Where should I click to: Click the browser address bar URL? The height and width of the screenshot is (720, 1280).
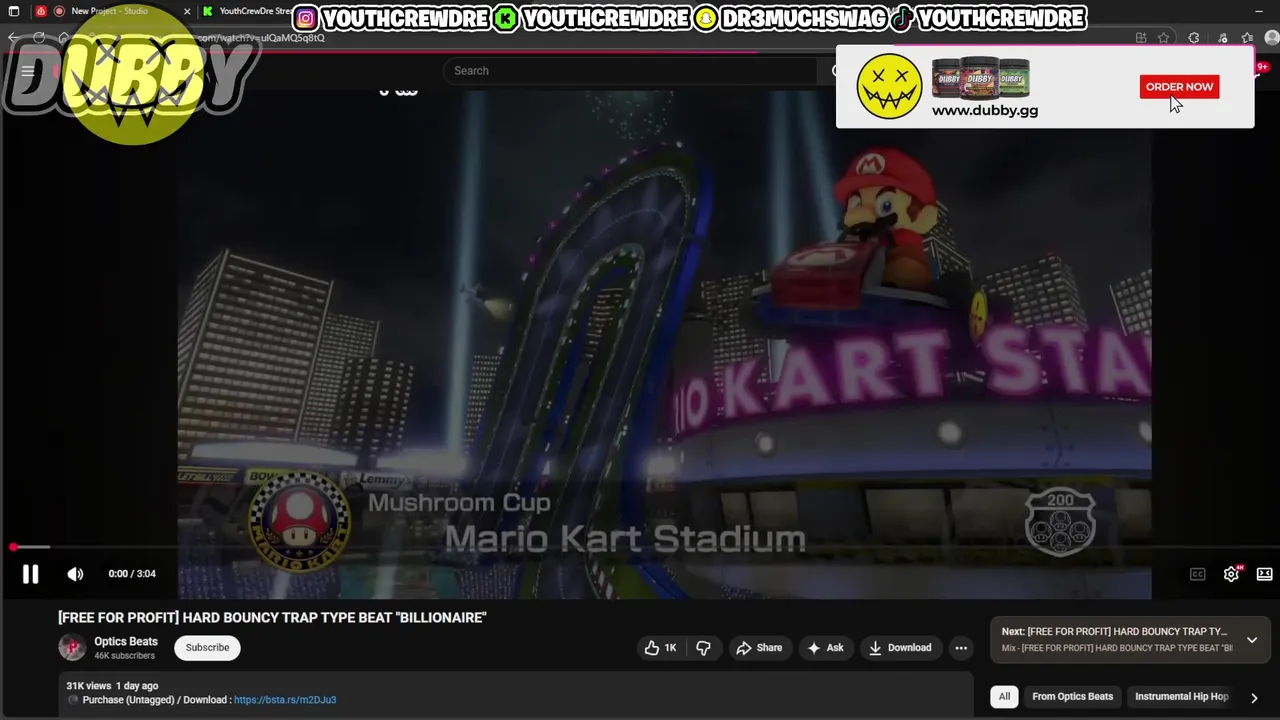coord(262,38)
